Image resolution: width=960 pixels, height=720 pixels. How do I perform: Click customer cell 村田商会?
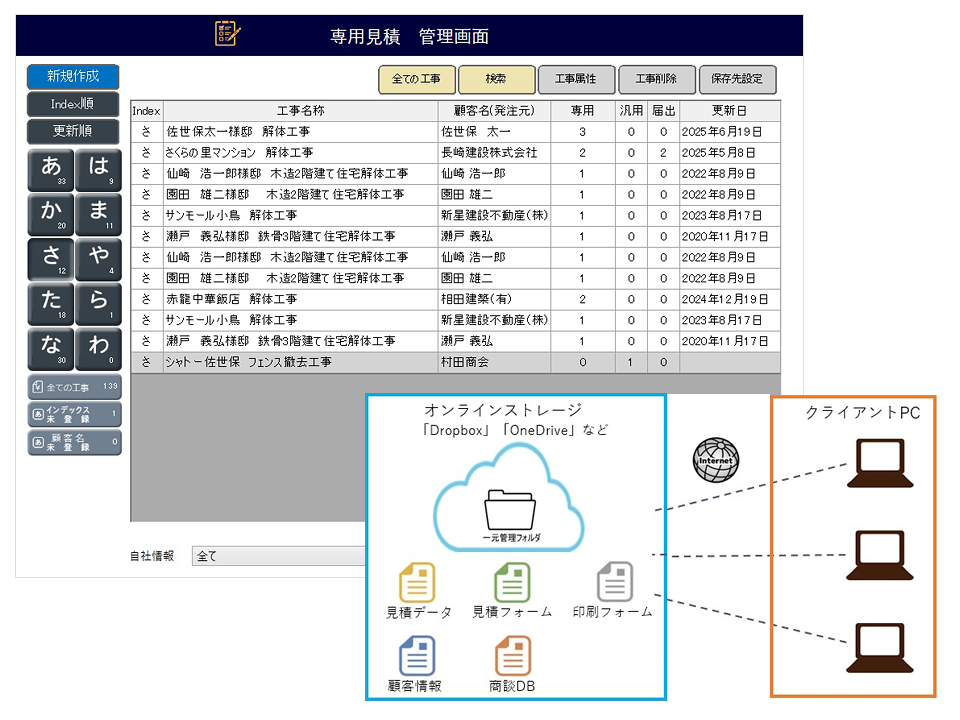pos(494,362)
